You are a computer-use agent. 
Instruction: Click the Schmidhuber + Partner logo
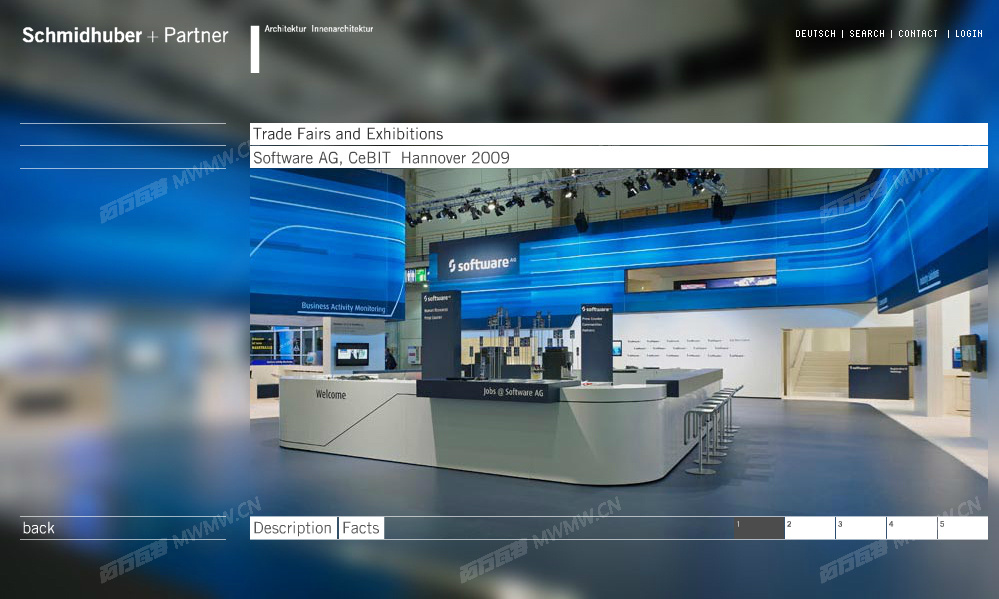pyautogui.click(x=125, y=35)
